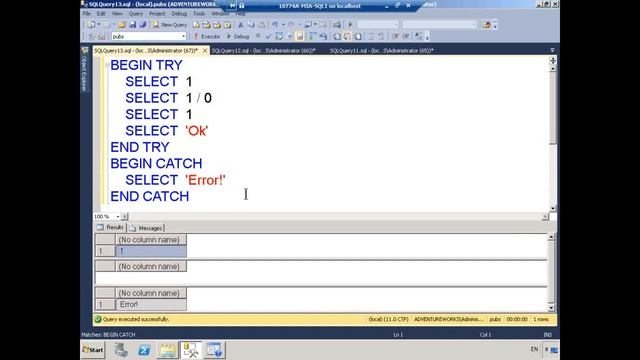The height and width of the screenshot is (360, 640).
Task: Click the editor vertical scrollbar thumb
Action: 553,108
